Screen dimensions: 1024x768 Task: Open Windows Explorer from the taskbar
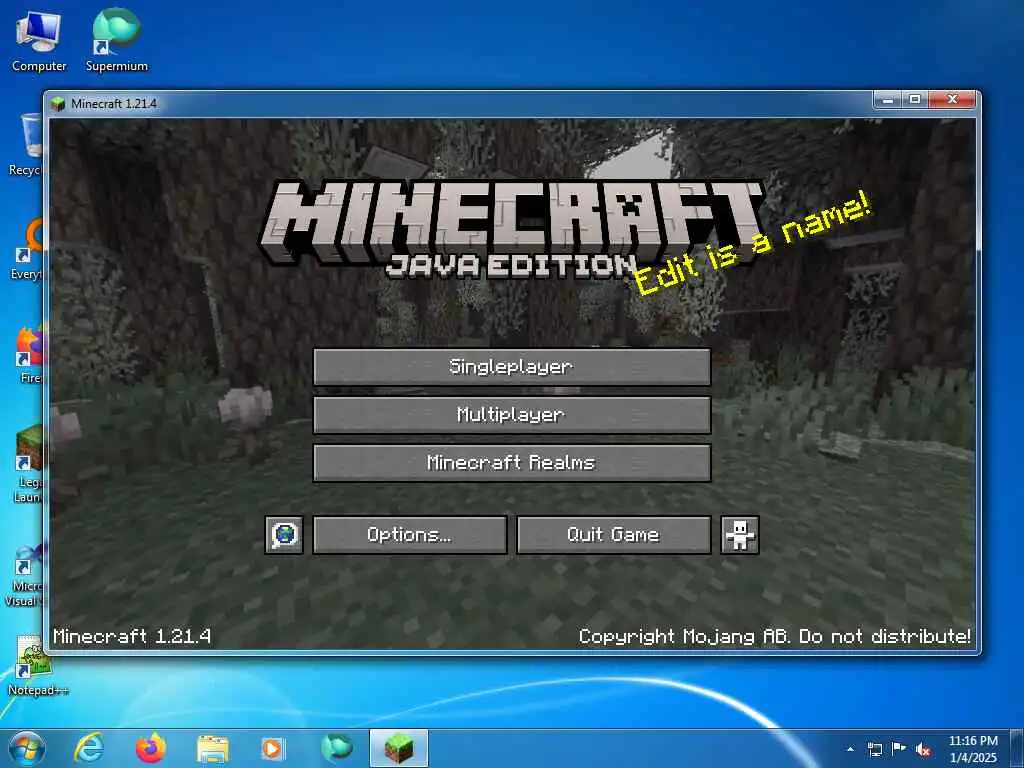pos(213,749)
